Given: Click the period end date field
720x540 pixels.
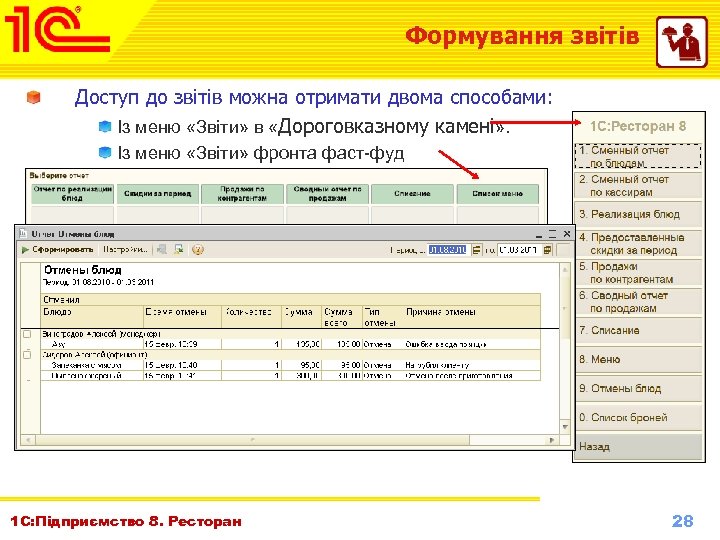Looking at the screenshot, I should pyautogui.click(x=519, y=249).
